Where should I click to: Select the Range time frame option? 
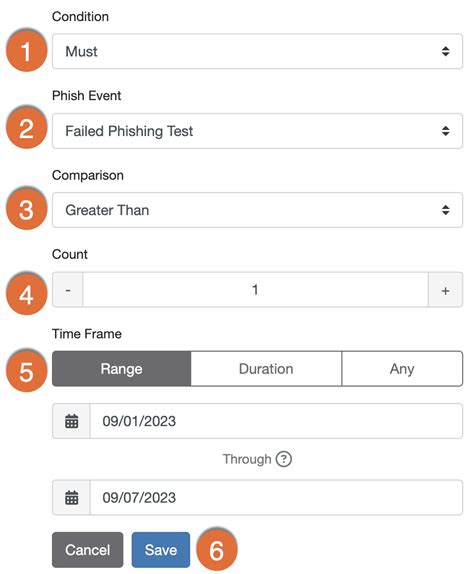point(122,369)
